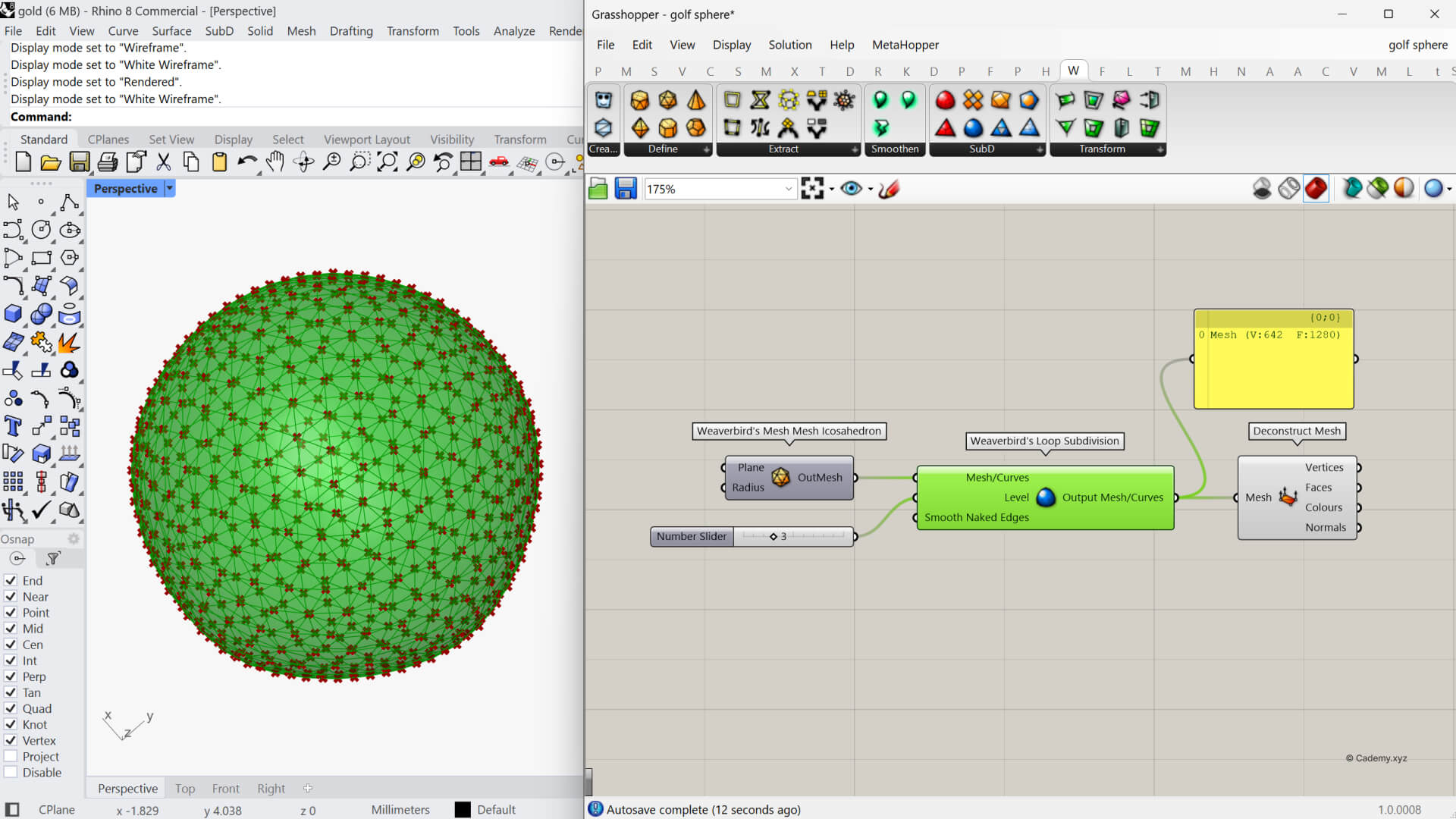Click the Text tool in Rhino sidebar
The height and width of the screenshot is (819, 1456).
13,426
